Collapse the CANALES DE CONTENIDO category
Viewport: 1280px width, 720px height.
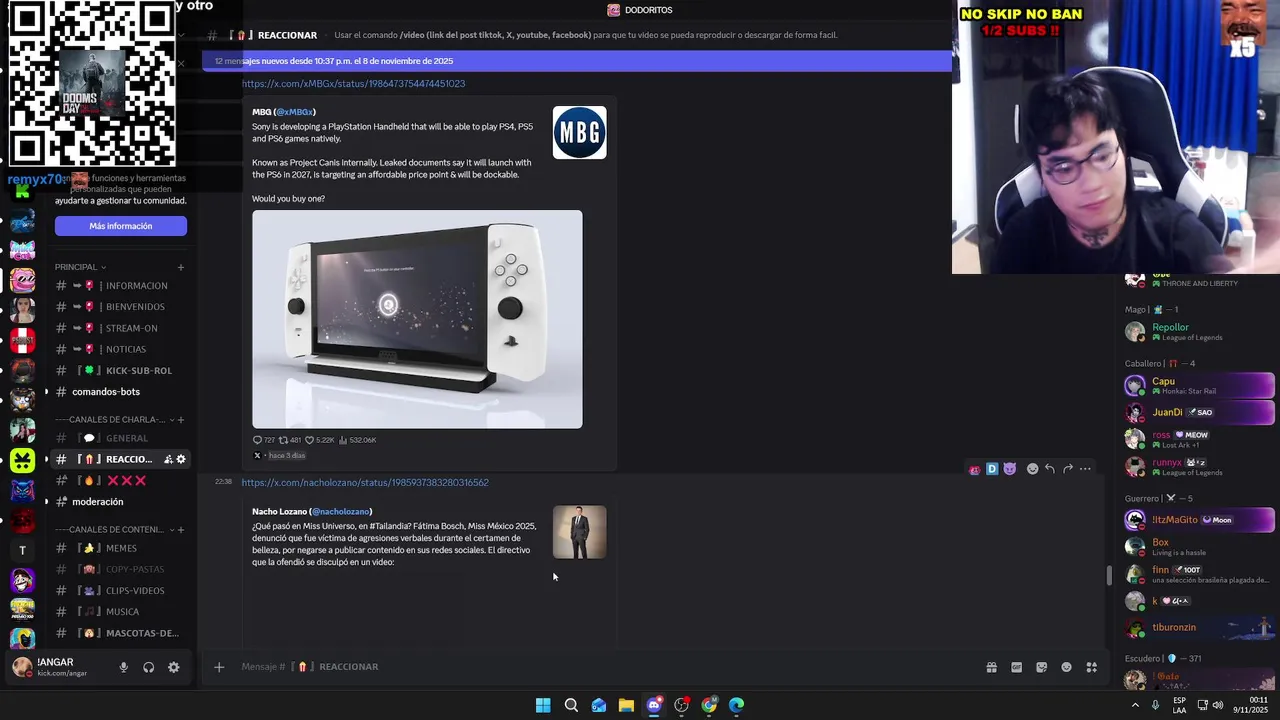115,530
